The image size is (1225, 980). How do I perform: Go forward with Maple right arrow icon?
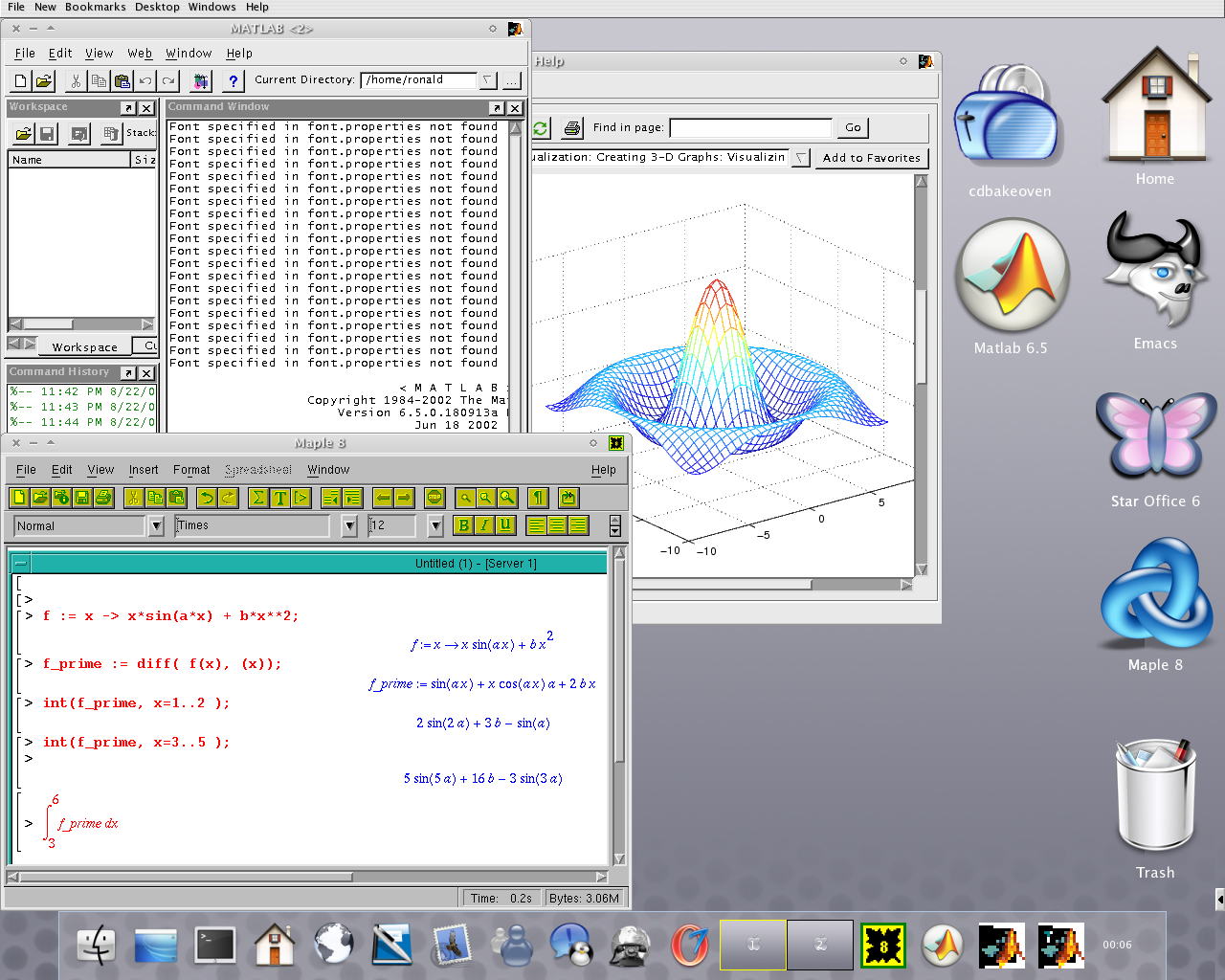click(x=404, y=498)
